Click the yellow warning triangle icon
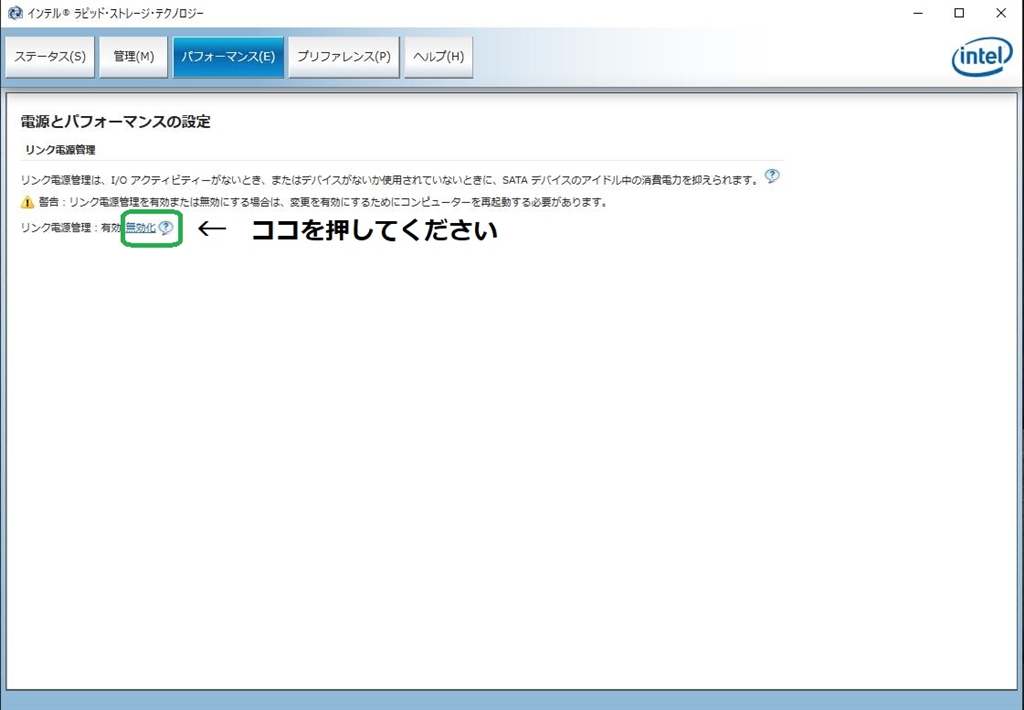Screen dimensions: 1024x710 (27, 202)
